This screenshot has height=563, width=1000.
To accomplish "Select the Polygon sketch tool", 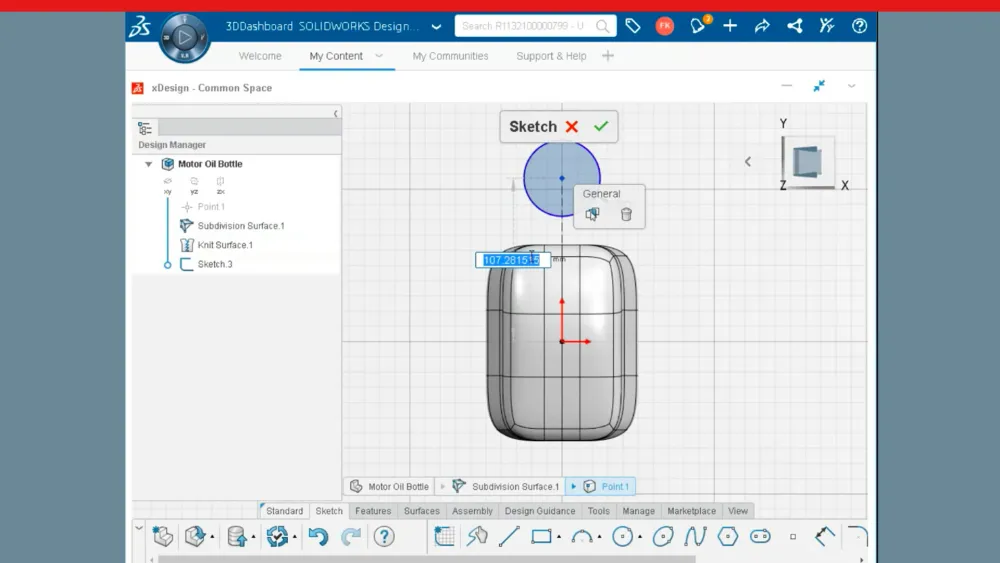I will point(728,536).
